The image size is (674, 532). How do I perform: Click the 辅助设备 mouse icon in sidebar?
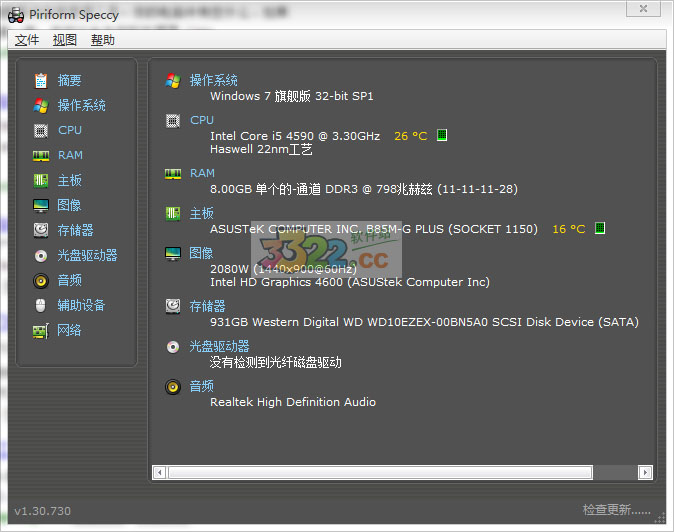(x=40, y=306)
